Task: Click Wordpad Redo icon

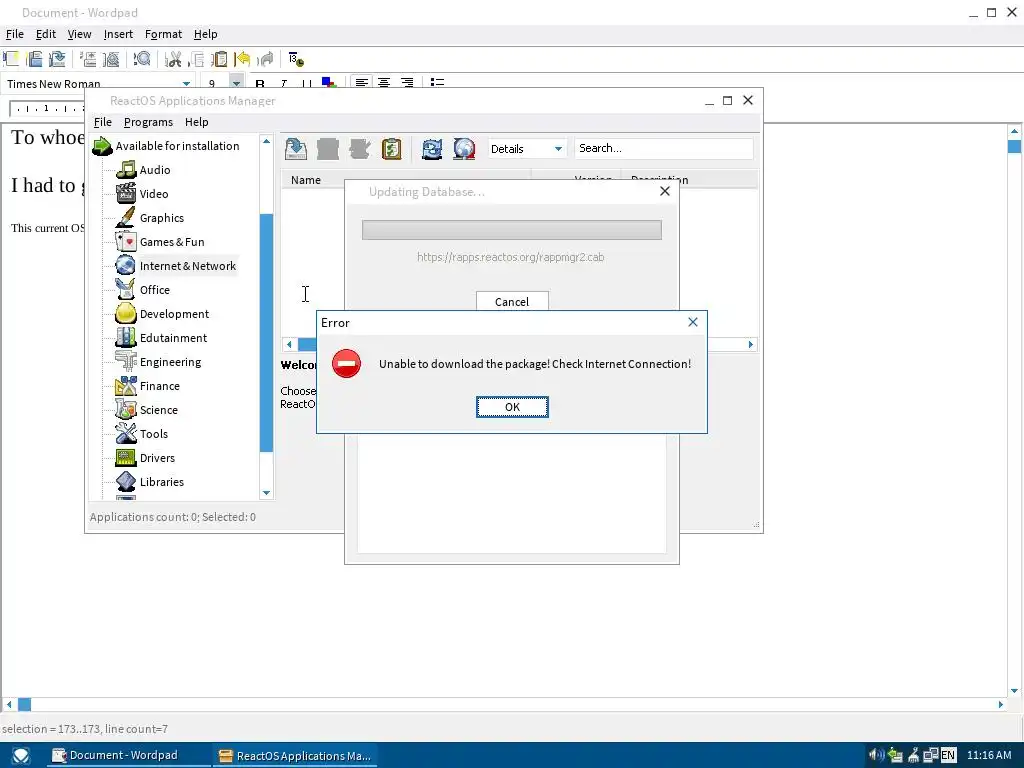Action: [x=265, y=59]
